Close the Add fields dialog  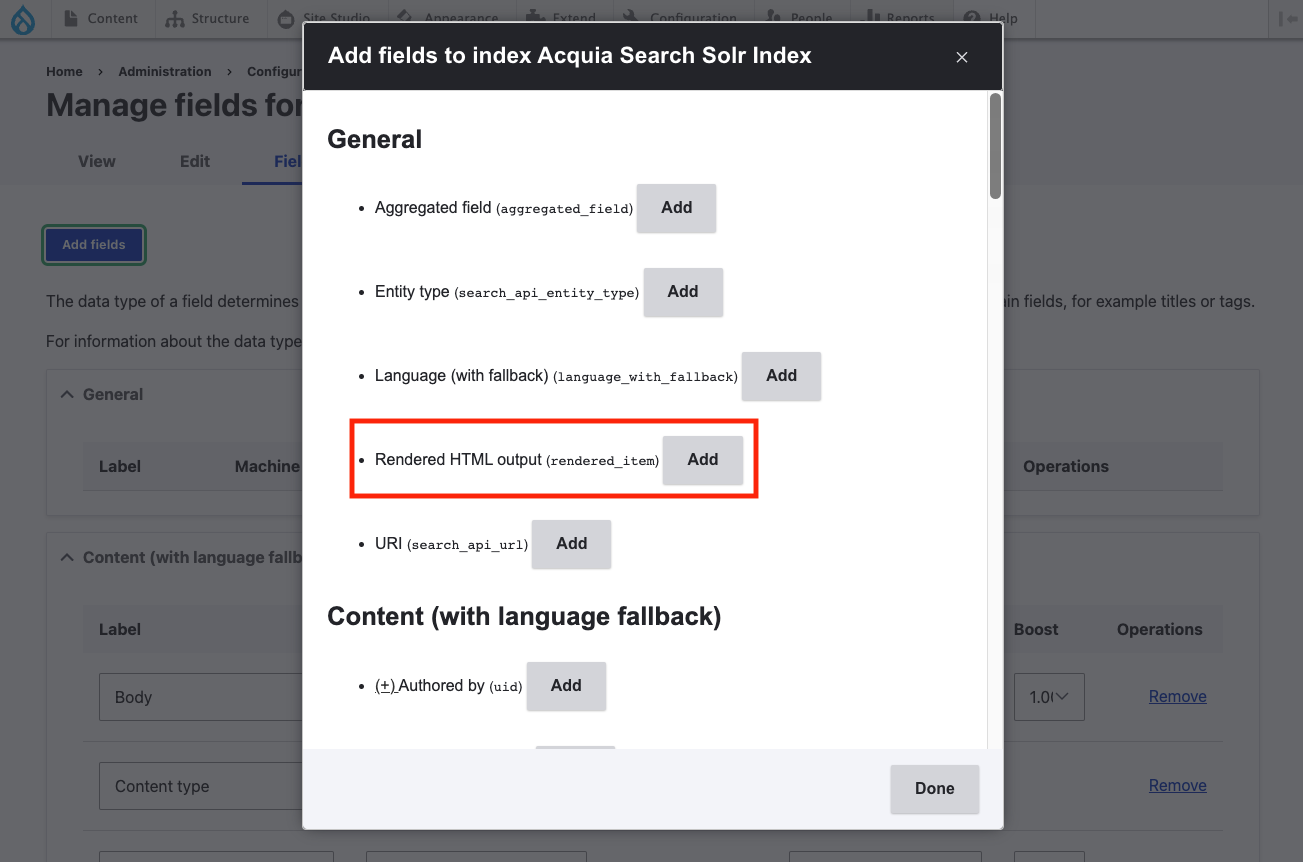click(962, 57)
